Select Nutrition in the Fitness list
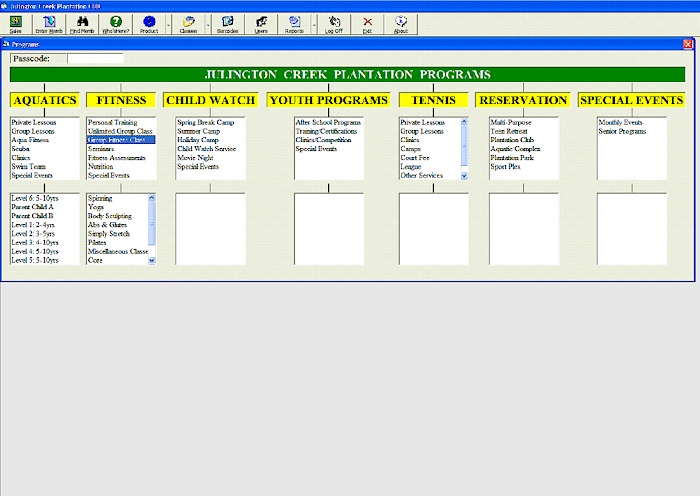 (100, 167)
